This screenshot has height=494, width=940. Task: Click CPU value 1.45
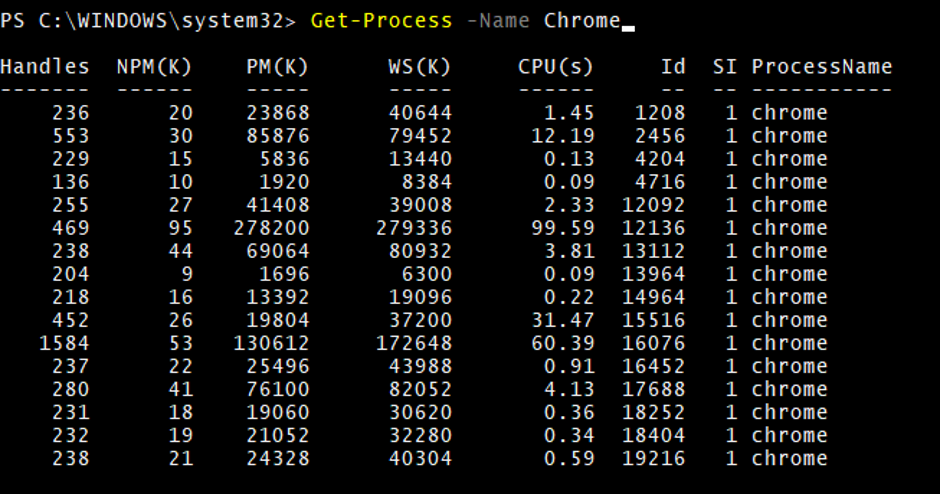[569, 113]
